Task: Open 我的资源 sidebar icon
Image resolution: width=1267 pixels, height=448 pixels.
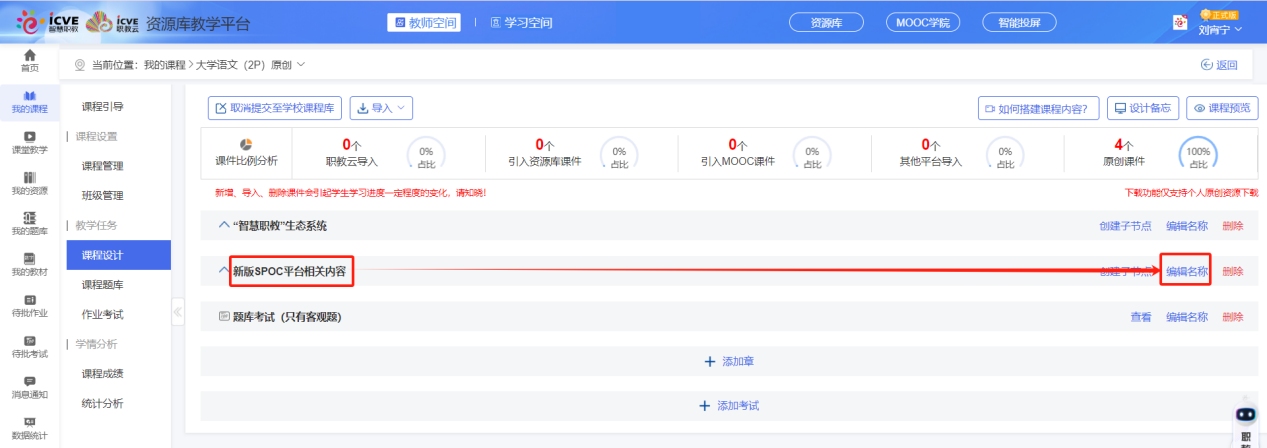Action: 30,177
